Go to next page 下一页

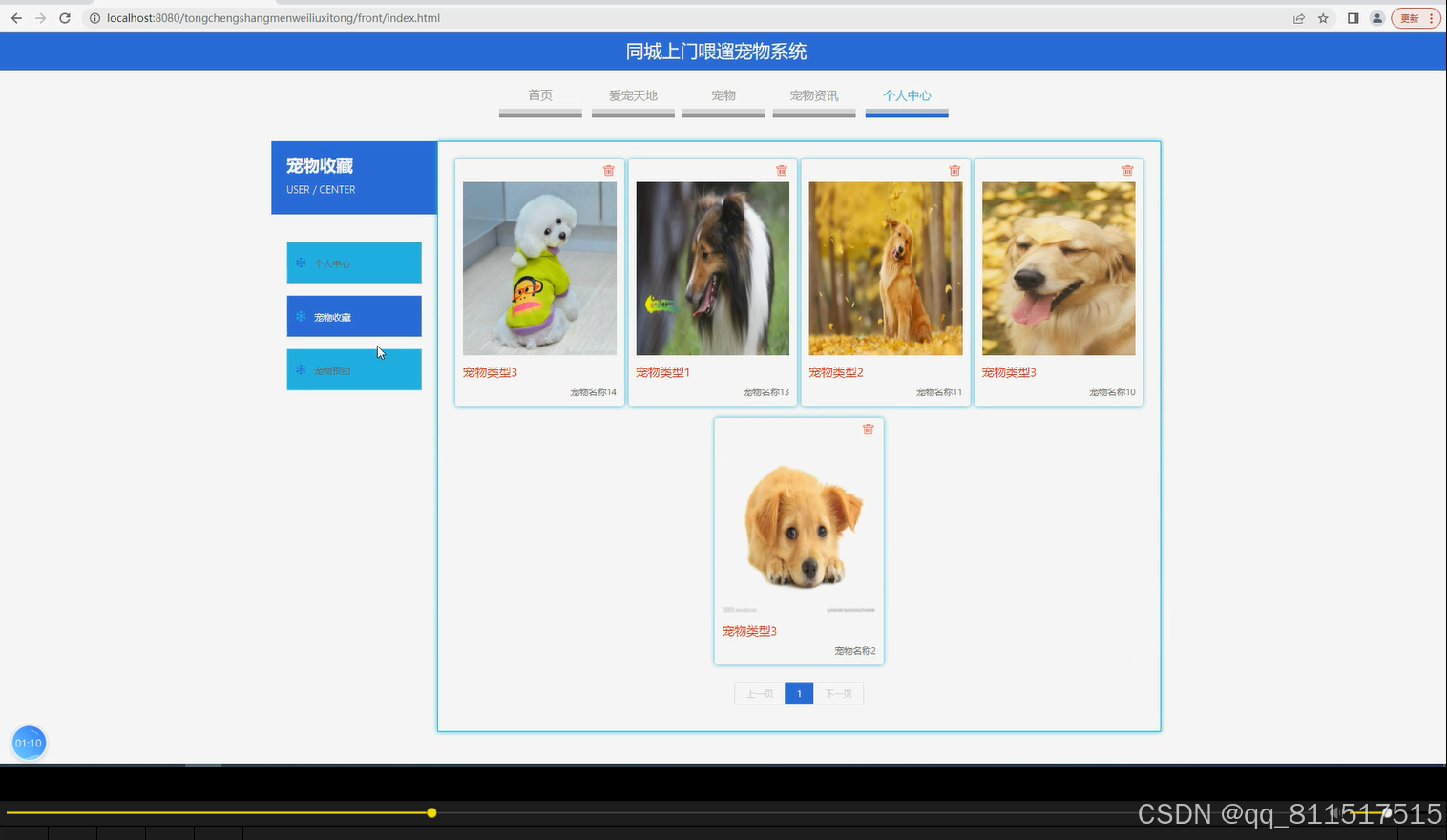(839, 694)
